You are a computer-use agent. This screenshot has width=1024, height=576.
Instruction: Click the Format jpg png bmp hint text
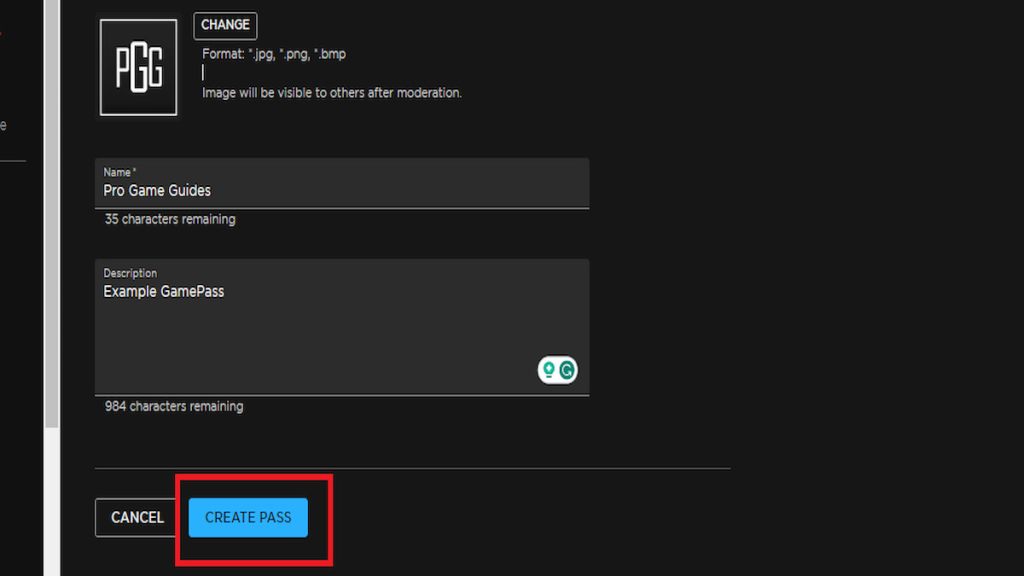pos(274,54)
